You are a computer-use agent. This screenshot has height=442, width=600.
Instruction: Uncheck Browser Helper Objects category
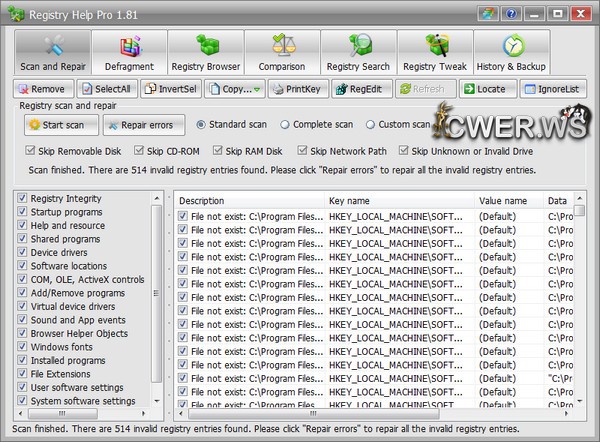[x=23, y=333]
